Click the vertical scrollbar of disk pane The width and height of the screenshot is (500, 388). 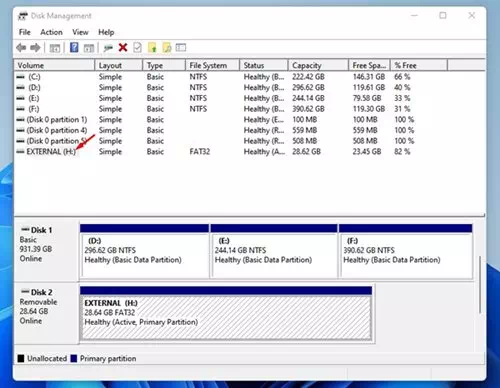(480, 284)
